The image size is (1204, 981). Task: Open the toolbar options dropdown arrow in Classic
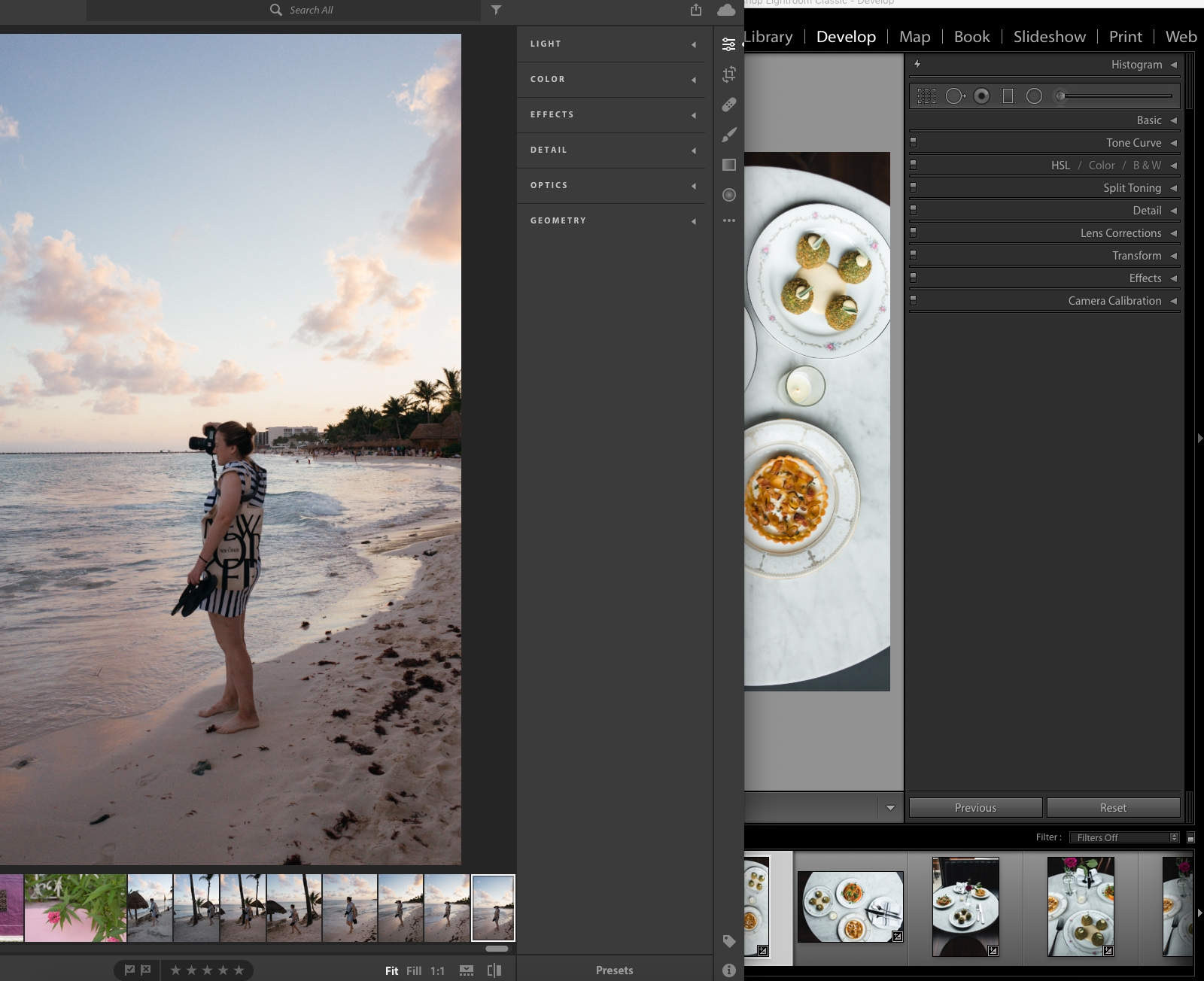click(890, 808)
